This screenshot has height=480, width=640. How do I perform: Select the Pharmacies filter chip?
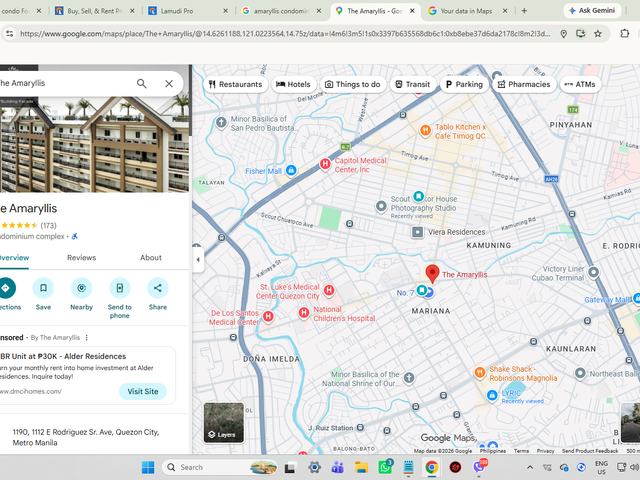(524, 84)
